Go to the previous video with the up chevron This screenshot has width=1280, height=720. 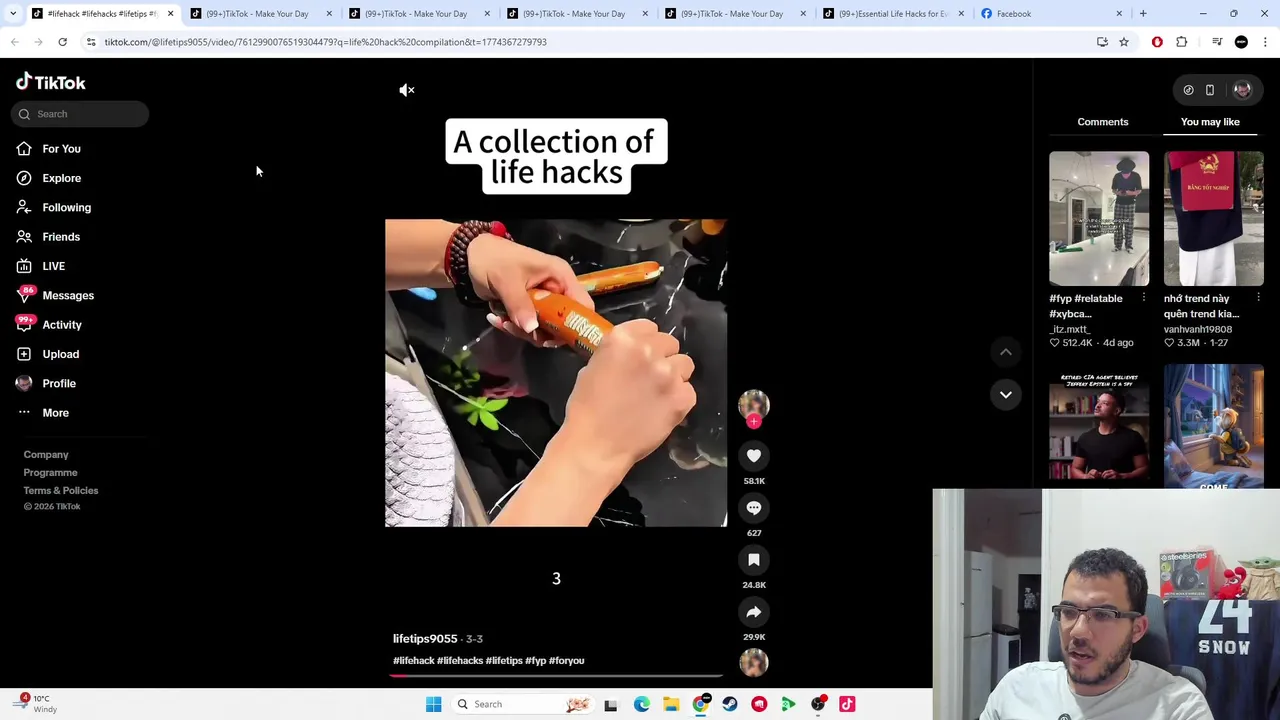pyautogui.click(x=1006, y=352)
